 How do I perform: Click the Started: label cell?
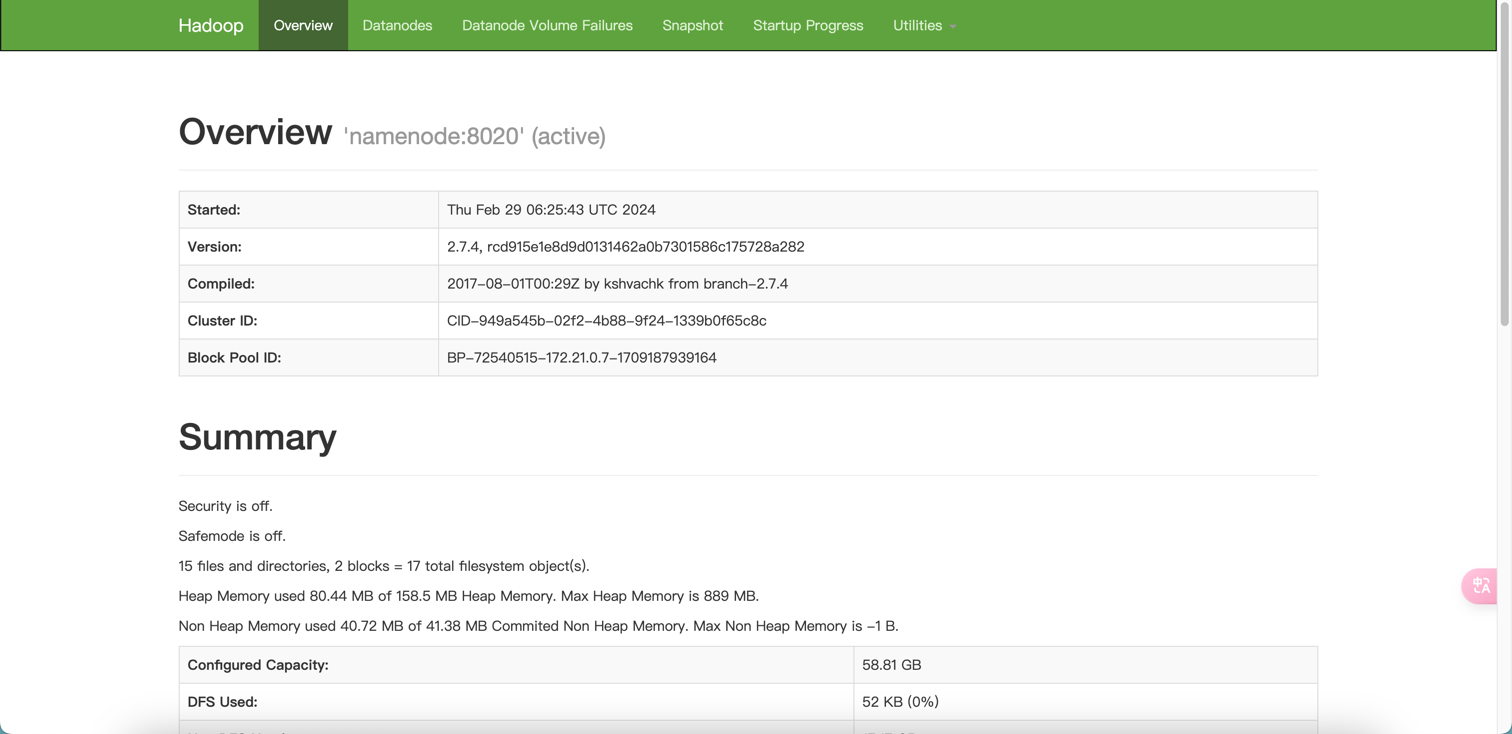tap(308, 210)
